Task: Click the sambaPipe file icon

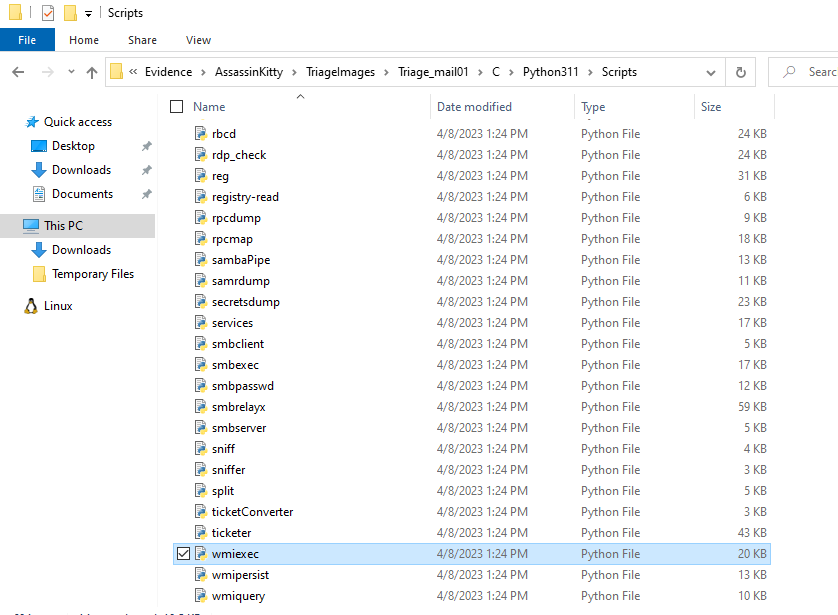Action: coord(201,260)
